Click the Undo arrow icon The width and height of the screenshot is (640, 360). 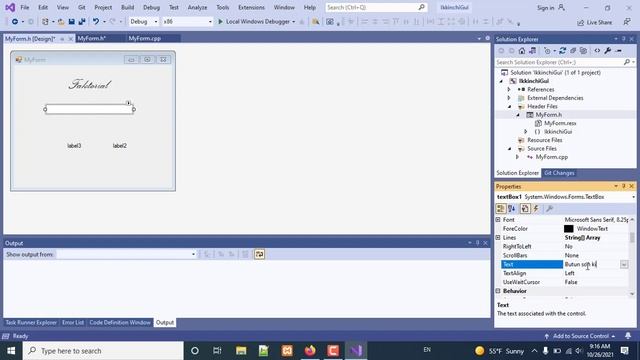pos(96,22)
